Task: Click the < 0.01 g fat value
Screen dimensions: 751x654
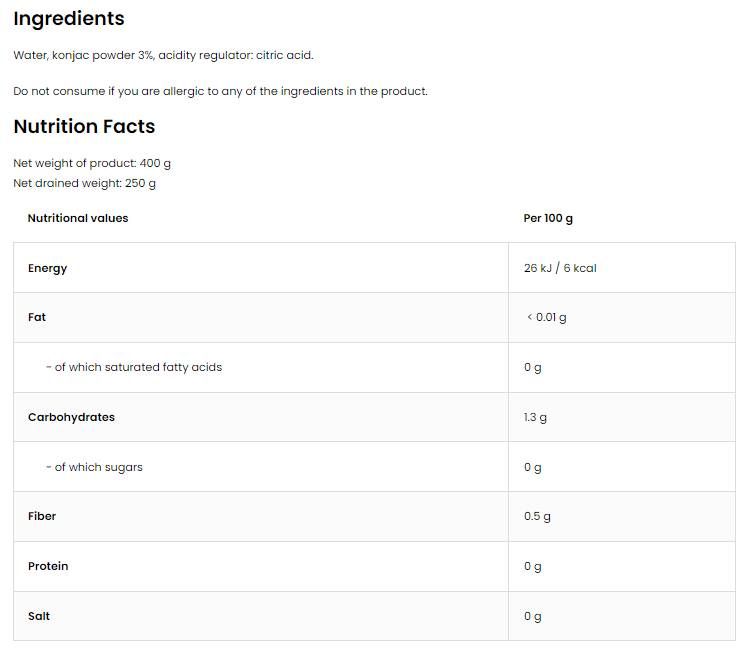Action: 546,317
